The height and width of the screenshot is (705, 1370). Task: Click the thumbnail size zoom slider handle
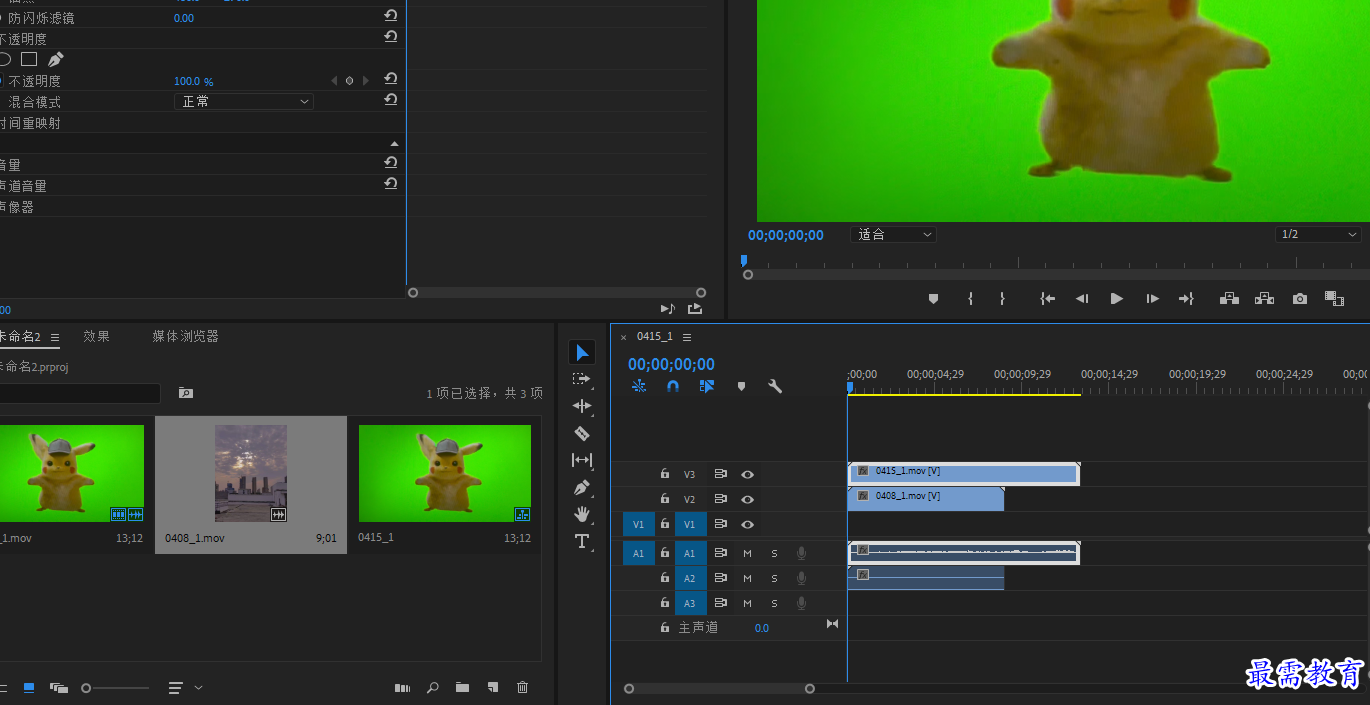click(86, 688)
